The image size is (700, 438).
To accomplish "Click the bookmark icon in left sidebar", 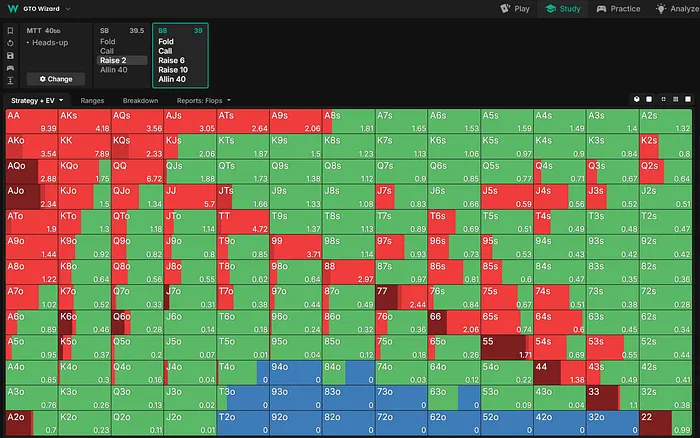I will (x=9, y=30).
